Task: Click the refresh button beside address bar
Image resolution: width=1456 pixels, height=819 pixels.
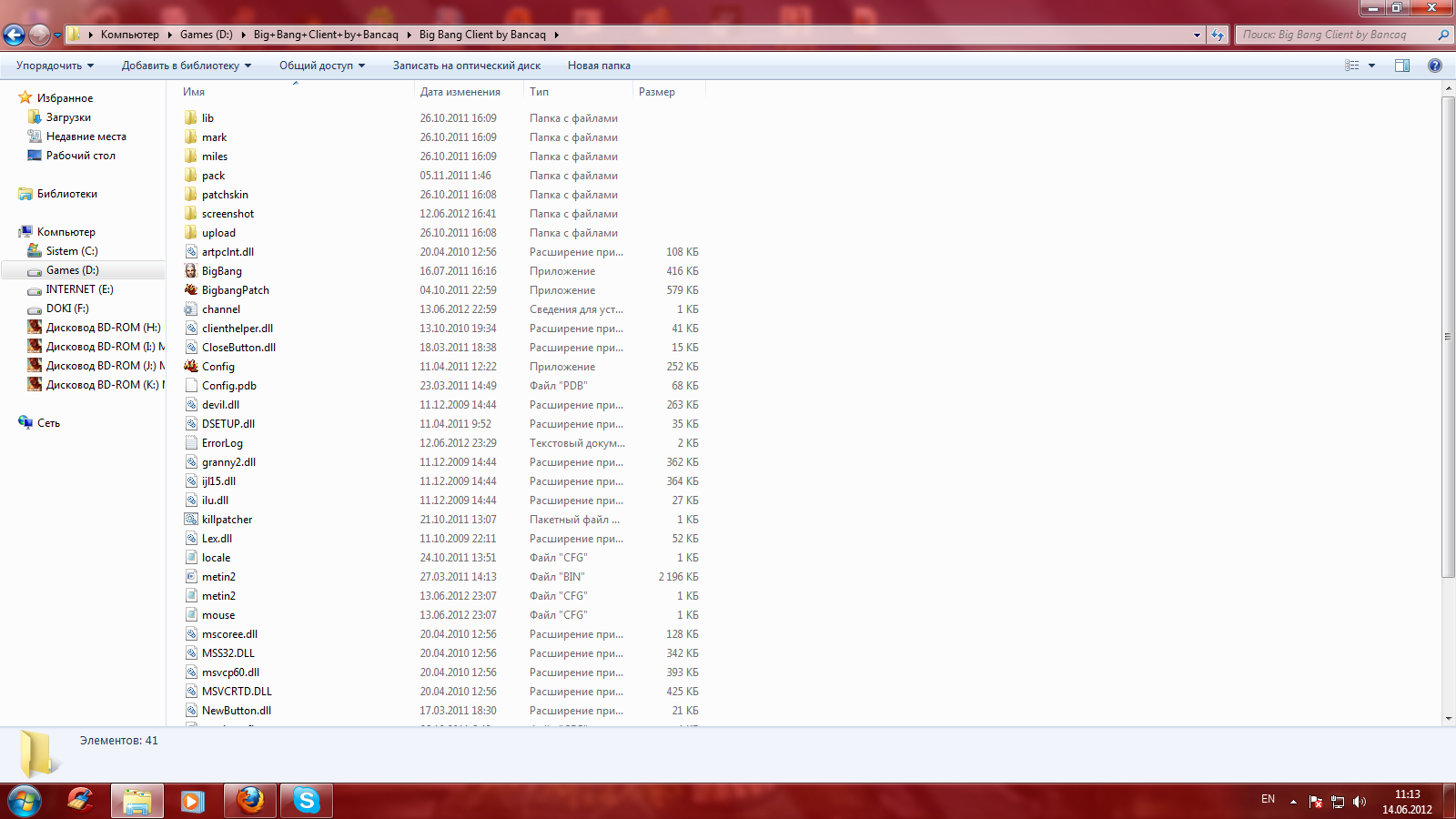Action: coord(1218,35)
